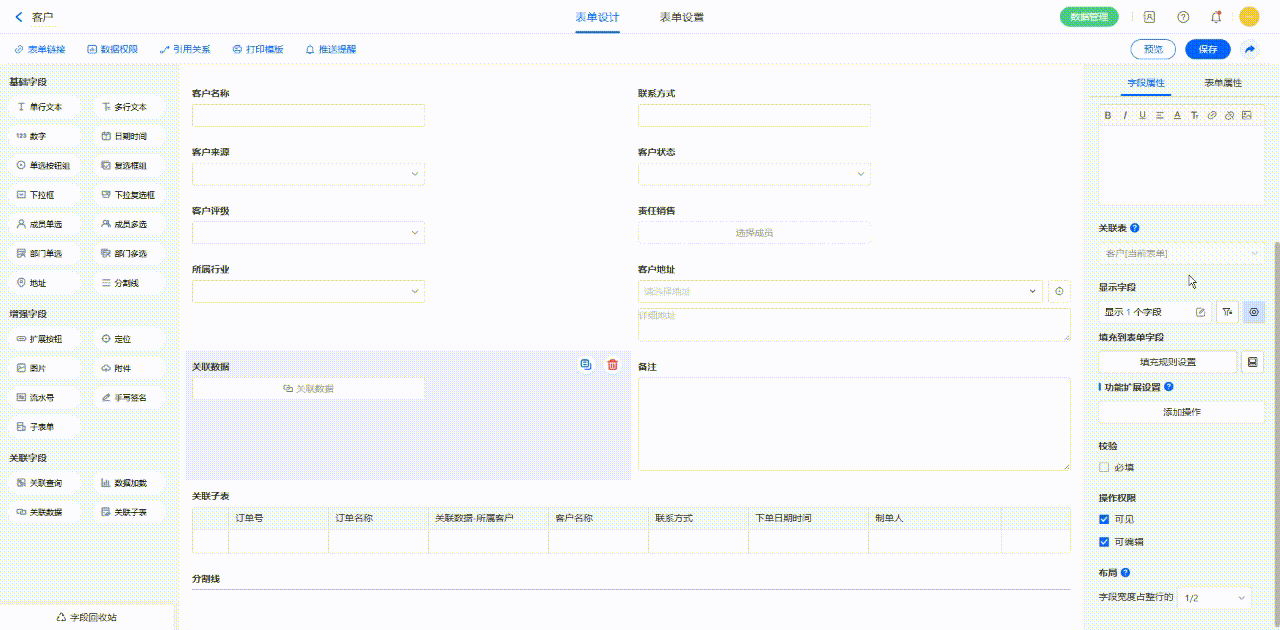Open the 客户状态 dropdown
This screenshot has width=1280, height=630.
tap(754, 174)
